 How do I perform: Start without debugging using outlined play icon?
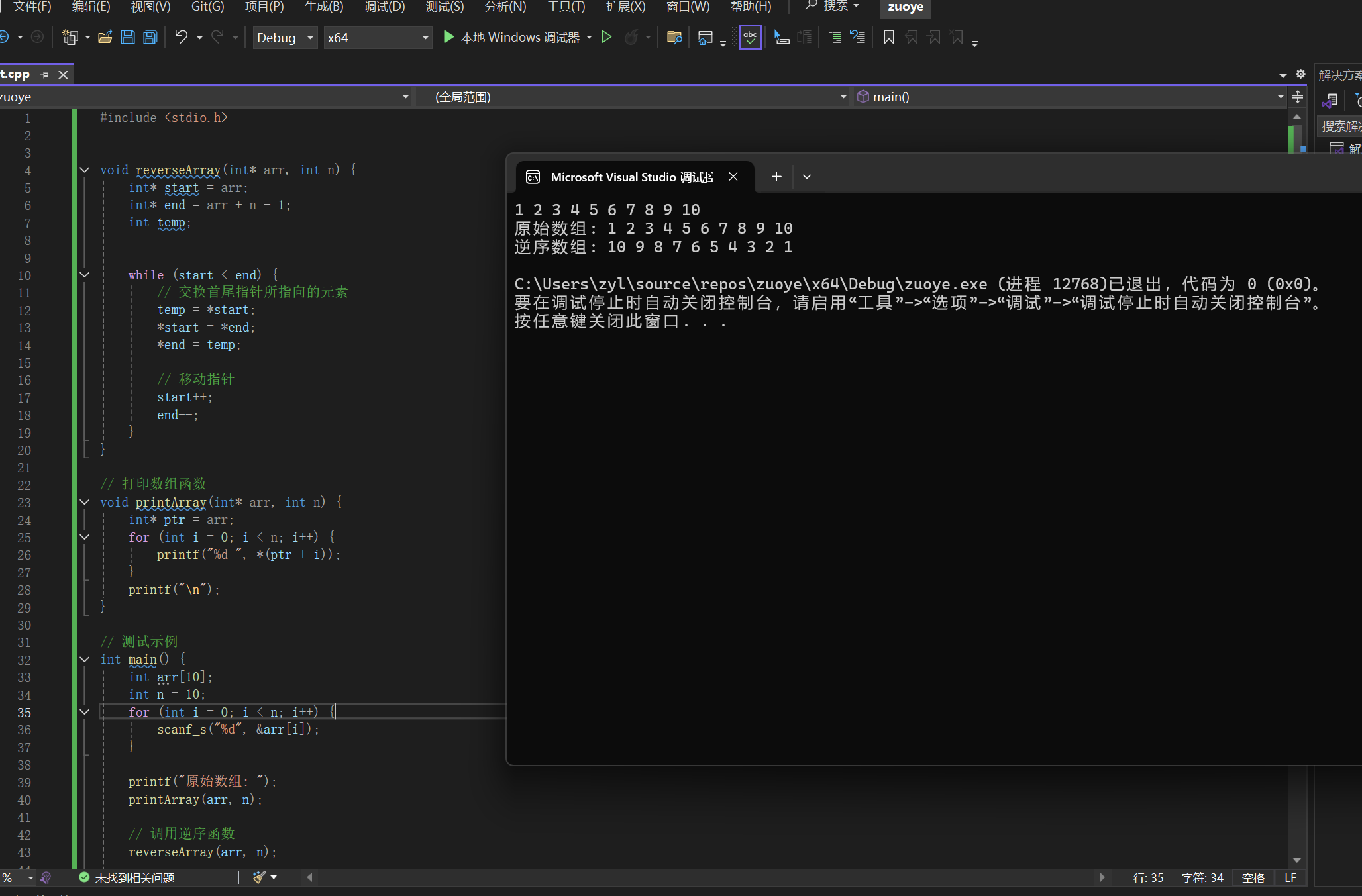pyautogui.click(x=606, y=37)
